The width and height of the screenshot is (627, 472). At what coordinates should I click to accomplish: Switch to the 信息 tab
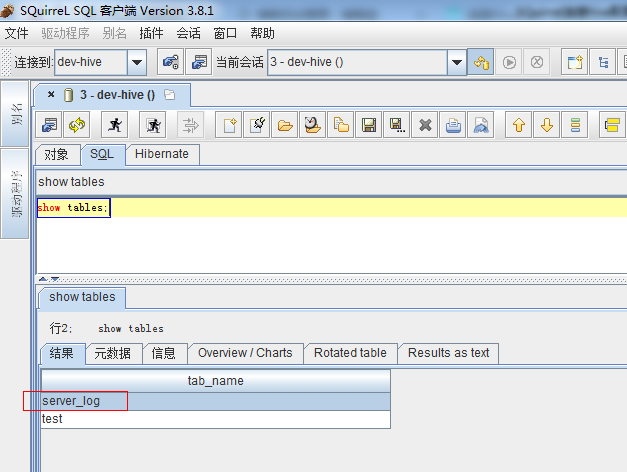(164, 353)
